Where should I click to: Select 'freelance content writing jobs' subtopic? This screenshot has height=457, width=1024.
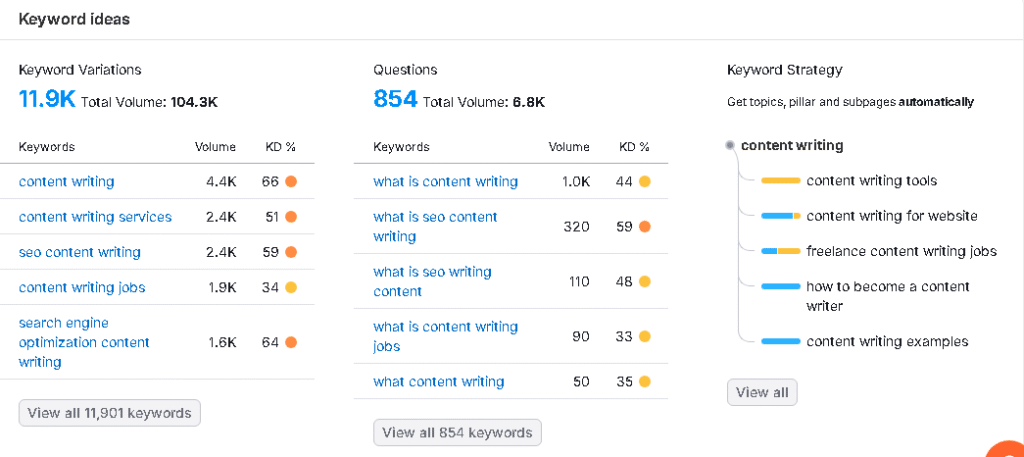(901, 251)
